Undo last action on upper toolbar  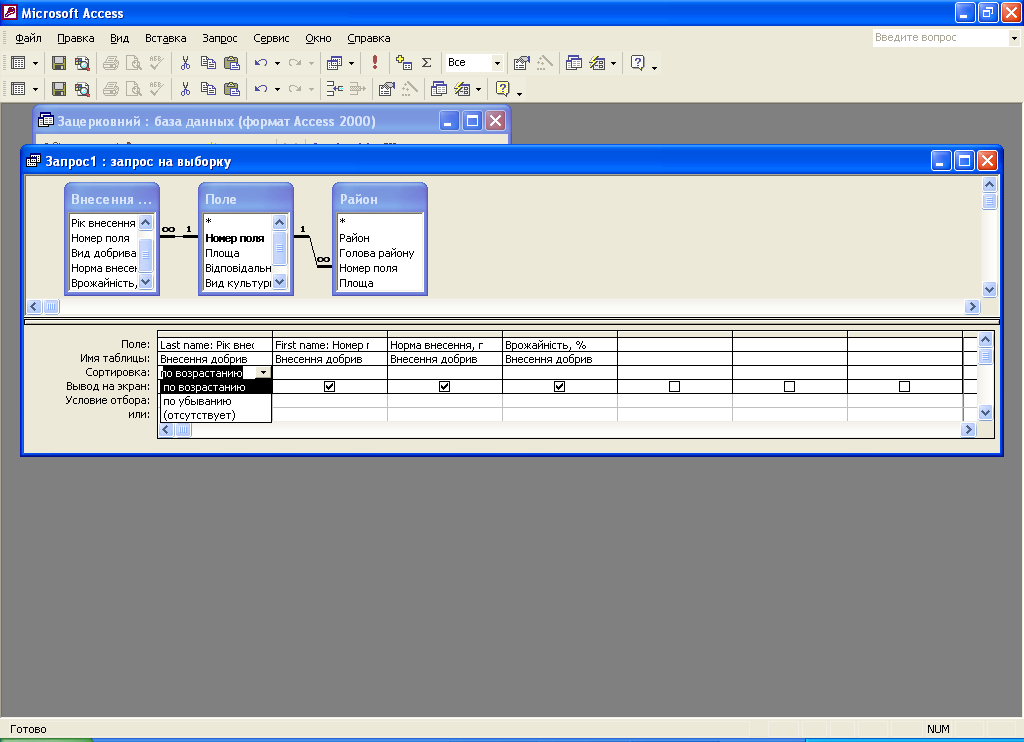[261, 63]
